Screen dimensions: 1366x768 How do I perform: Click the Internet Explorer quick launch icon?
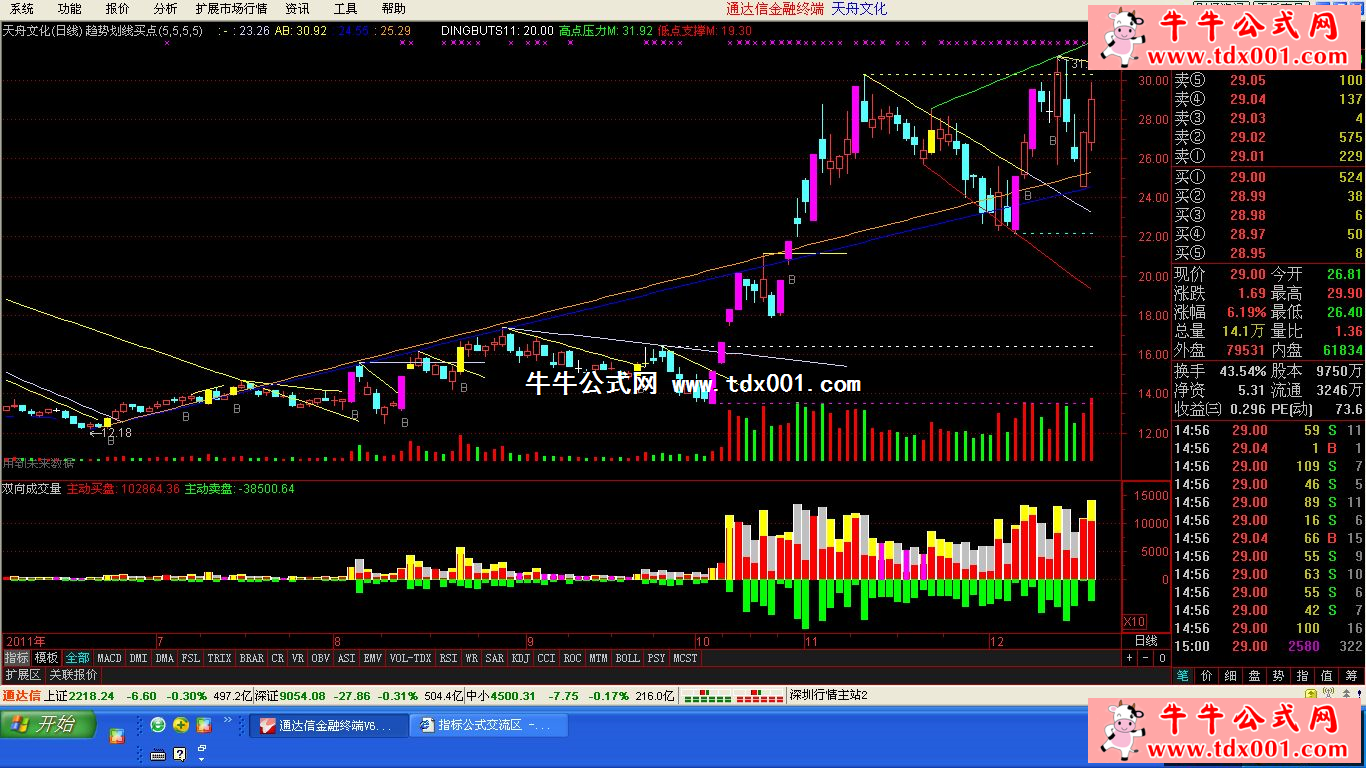(x=158, y=725)
